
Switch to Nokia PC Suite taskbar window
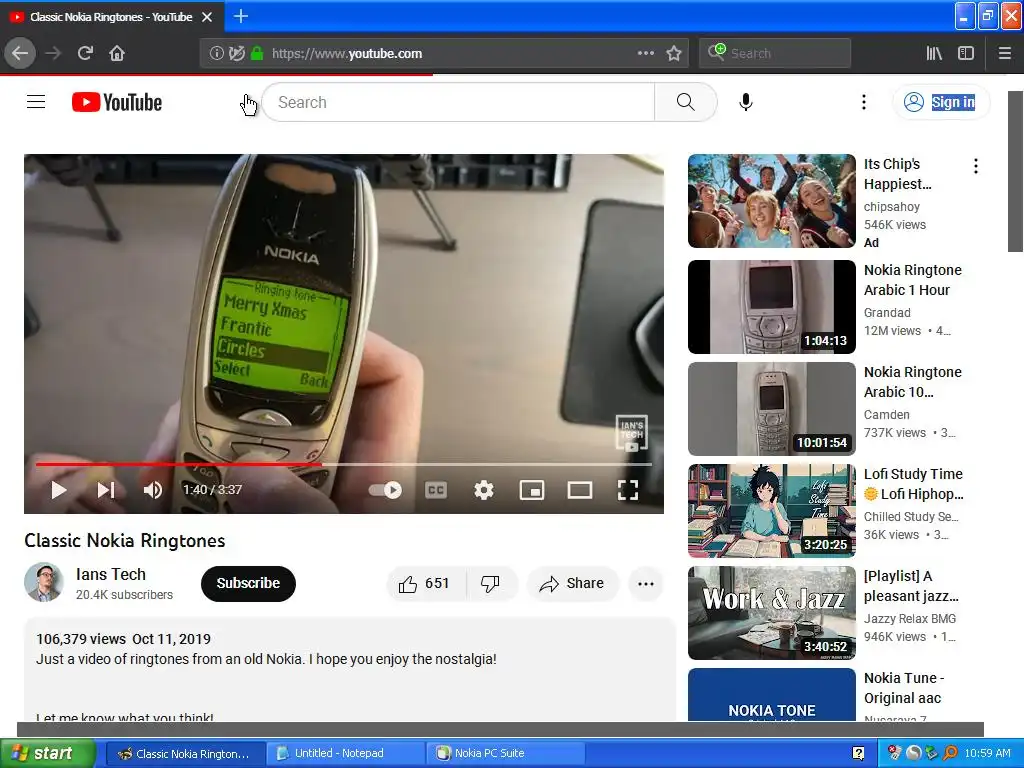point(506,753)
